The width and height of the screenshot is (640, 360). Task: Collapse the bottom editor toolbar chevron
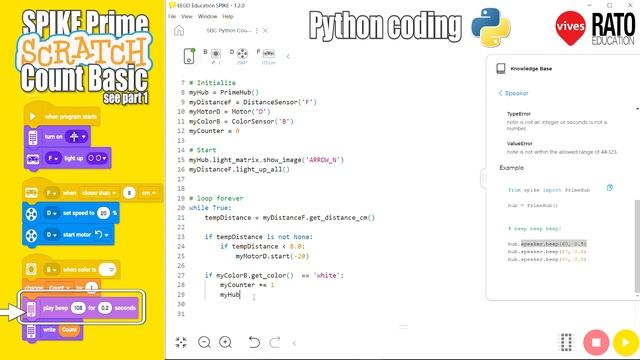(294, 343)
